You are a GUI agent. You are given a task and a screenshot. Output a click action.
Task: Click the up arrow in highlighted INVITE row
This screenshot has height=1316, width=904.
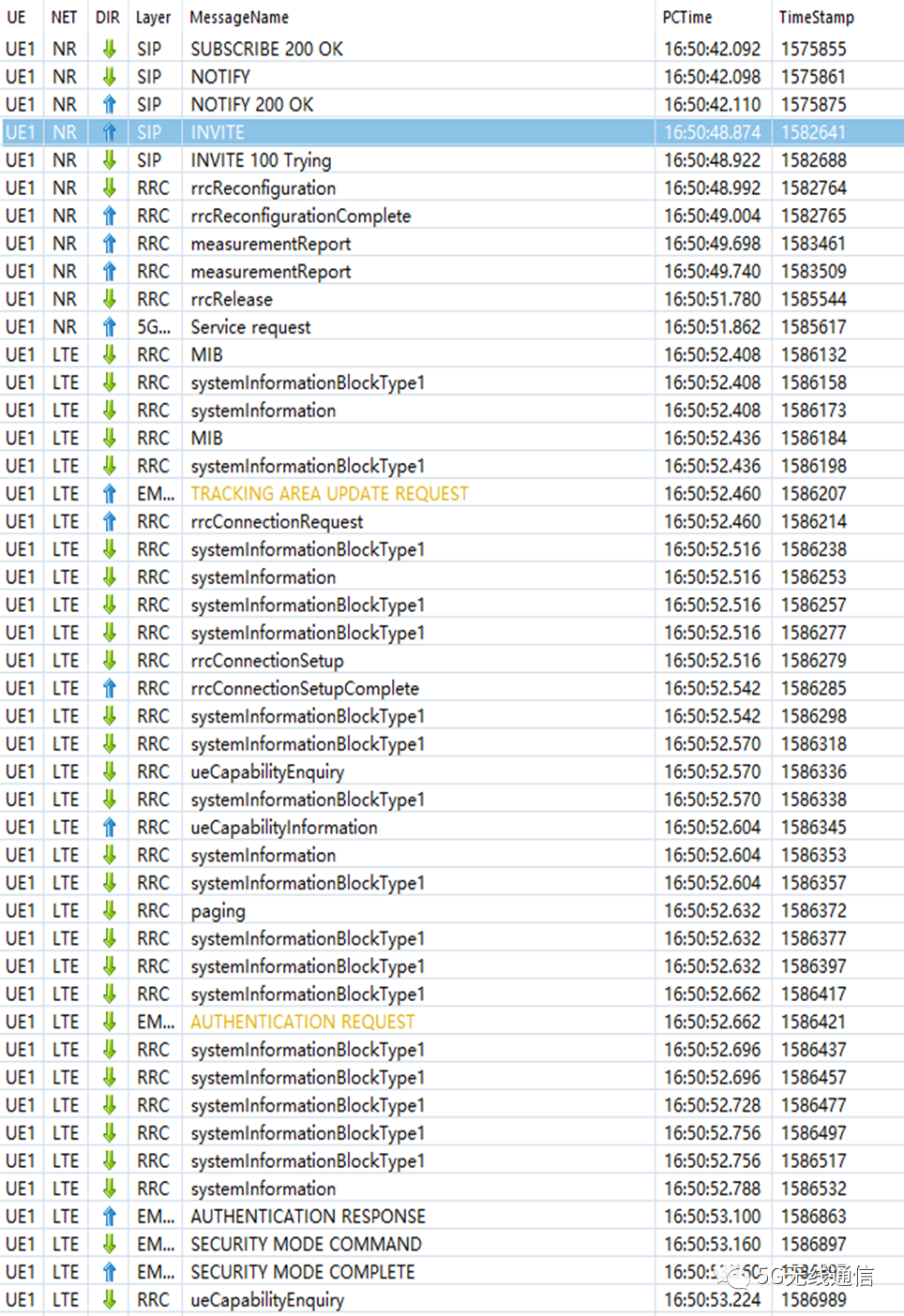[110, 132]
